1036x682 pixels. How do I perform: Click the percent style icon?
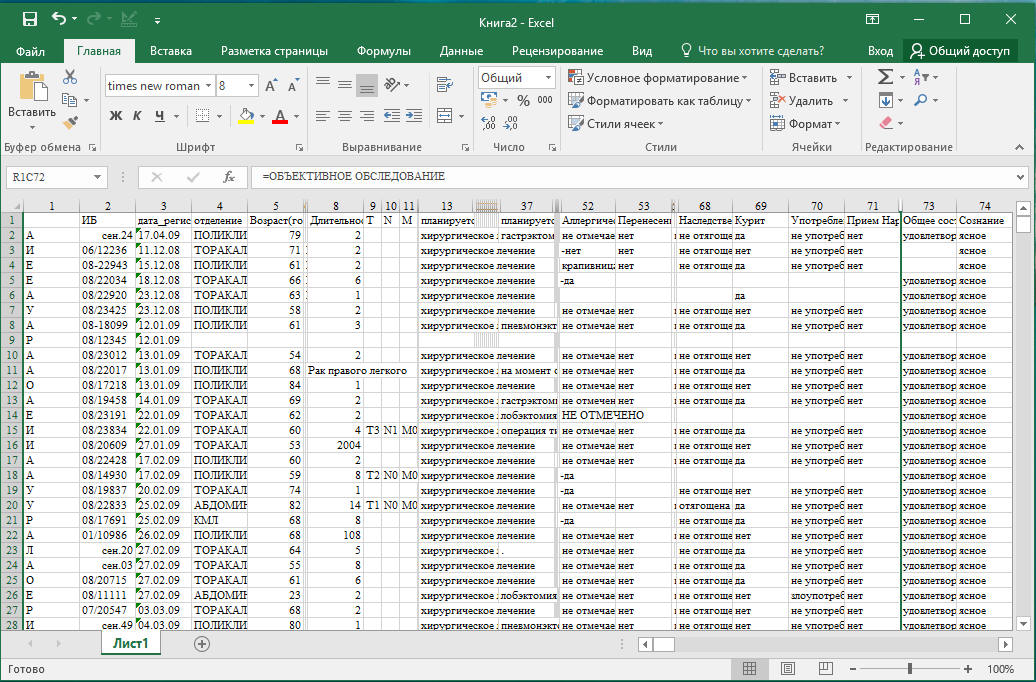(523, 100)
